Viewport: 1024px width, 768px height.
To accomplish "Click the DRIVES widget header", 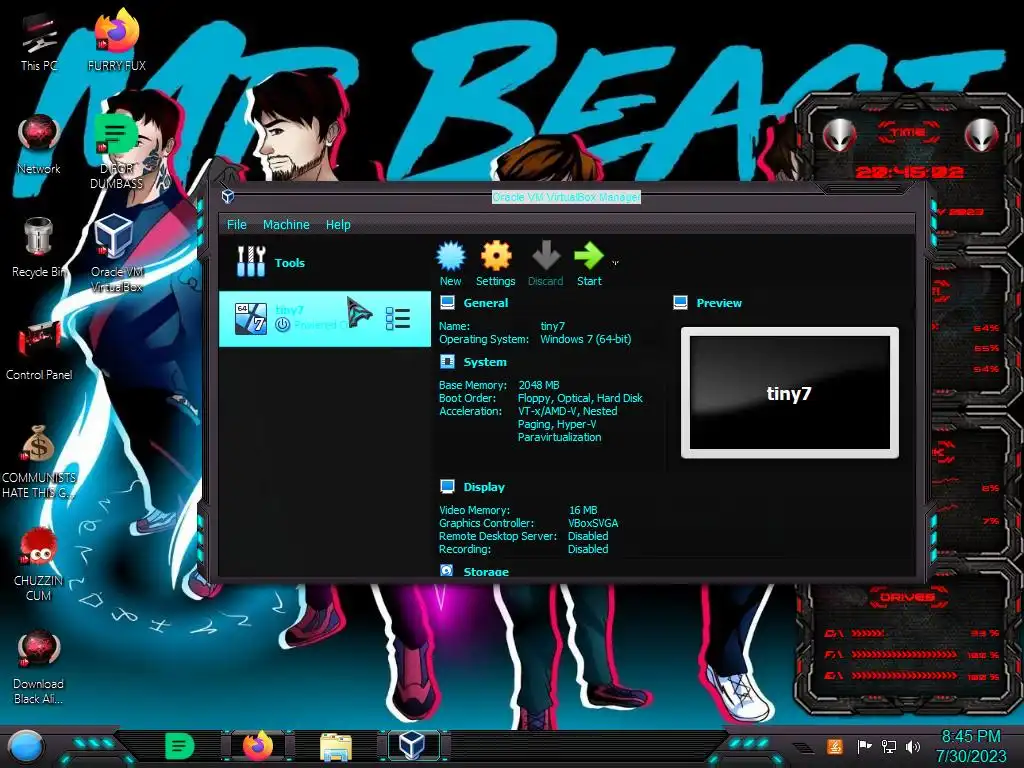I will 908,597.
